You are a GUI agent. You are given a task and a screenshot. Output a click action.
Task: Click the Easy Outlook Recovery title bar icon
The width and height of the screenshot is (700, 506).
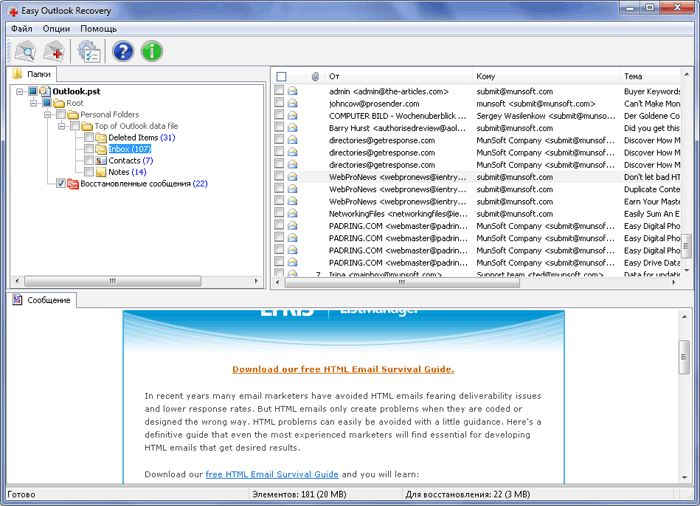13,11
